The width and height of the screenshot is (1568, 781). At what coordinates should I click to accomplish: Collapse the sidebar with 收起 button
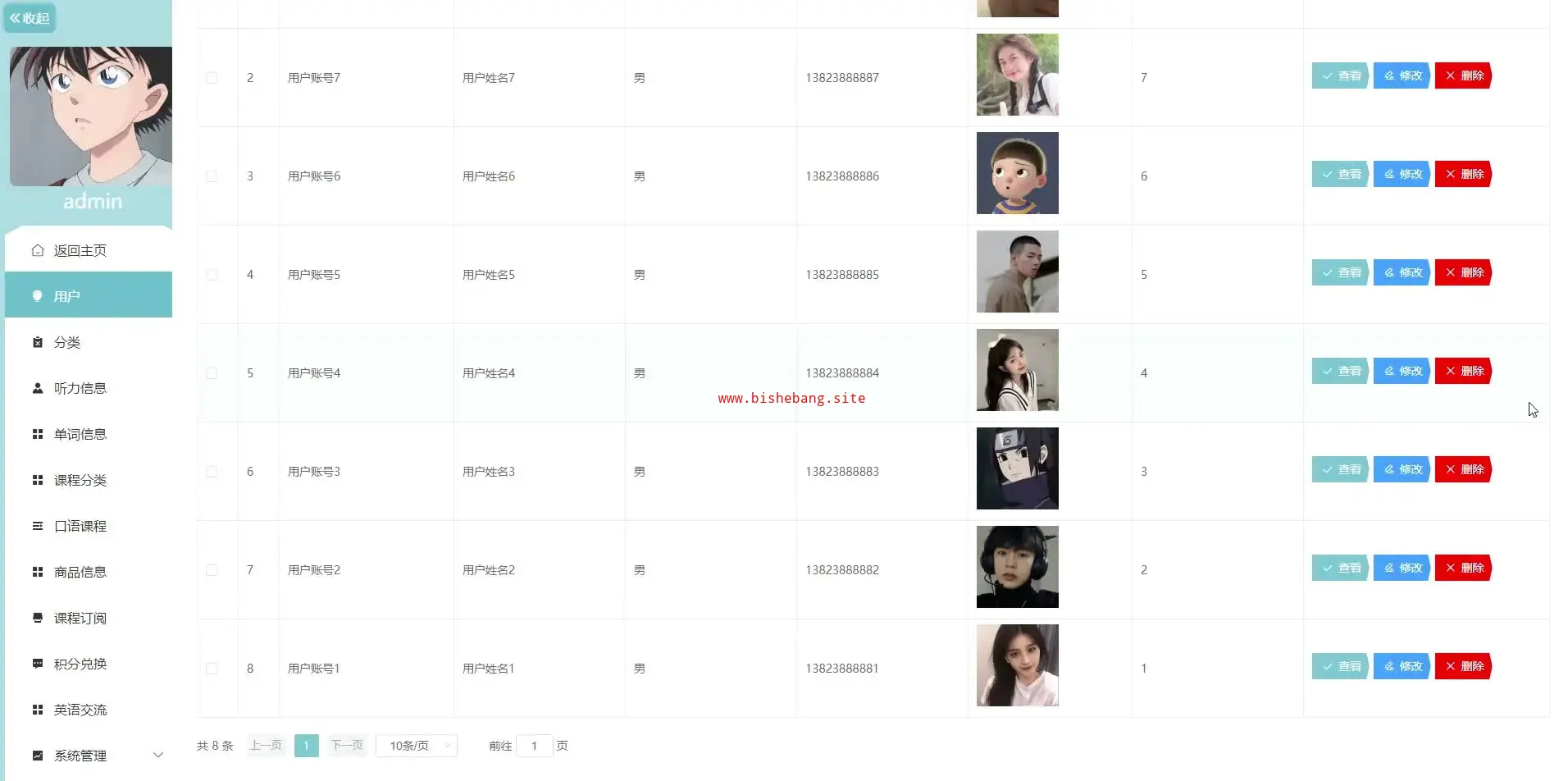(x=30, y=18)
